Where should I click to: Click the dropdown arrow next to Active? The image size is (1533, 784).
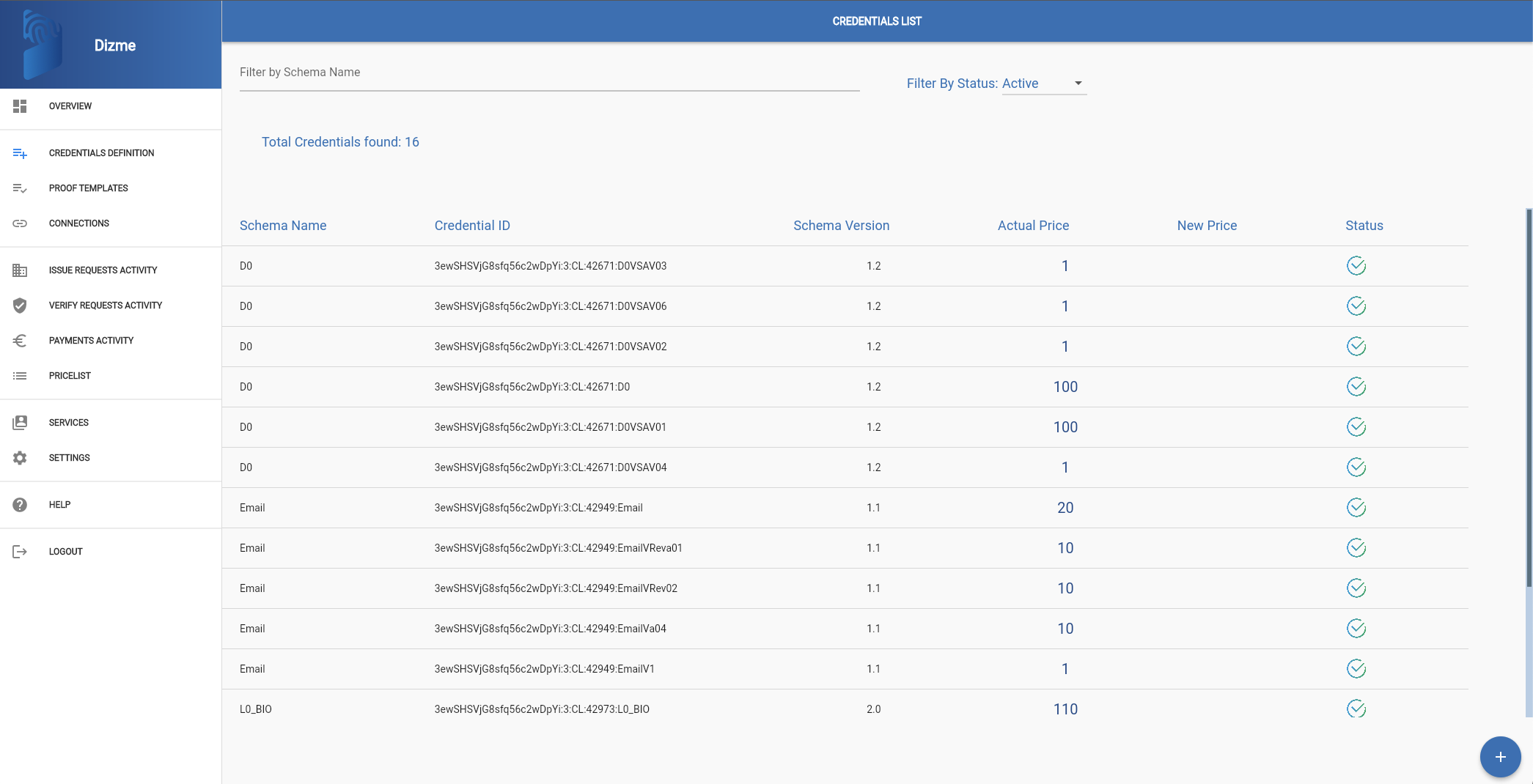[1078, 84]
